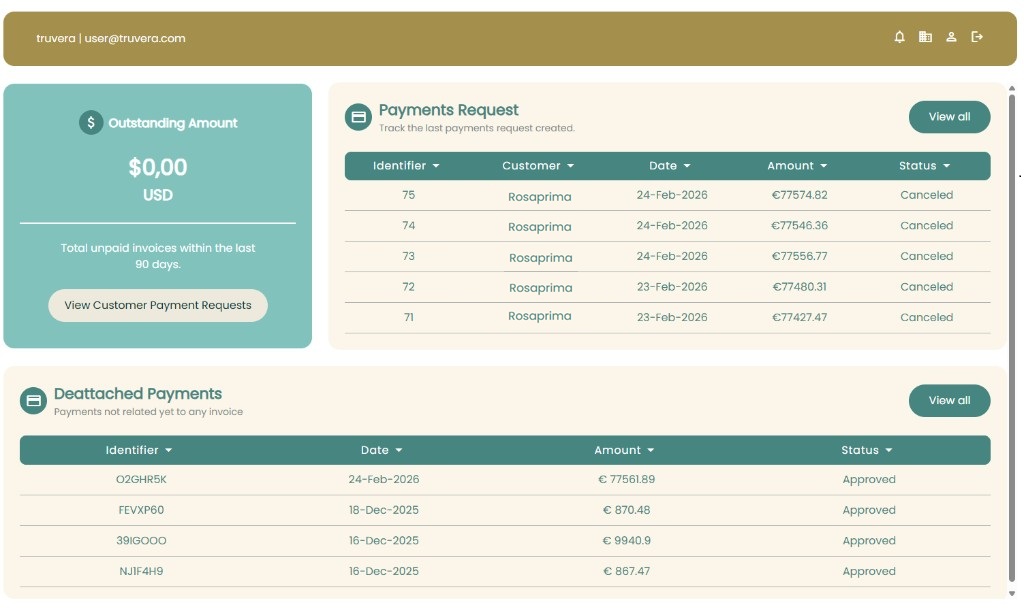Click the truvera brand name in the header

tap(55, 38)
